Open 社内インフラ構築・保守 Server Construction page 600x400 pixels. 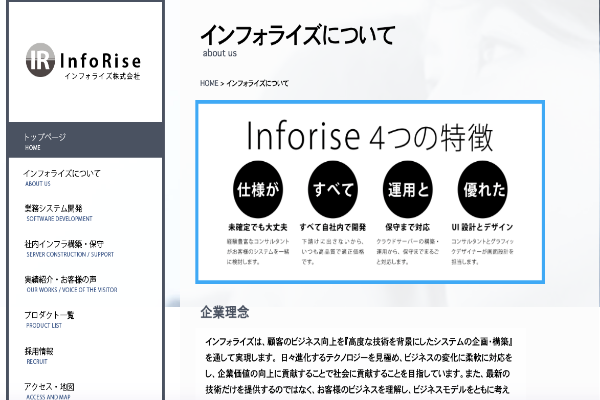coord(69,248)
